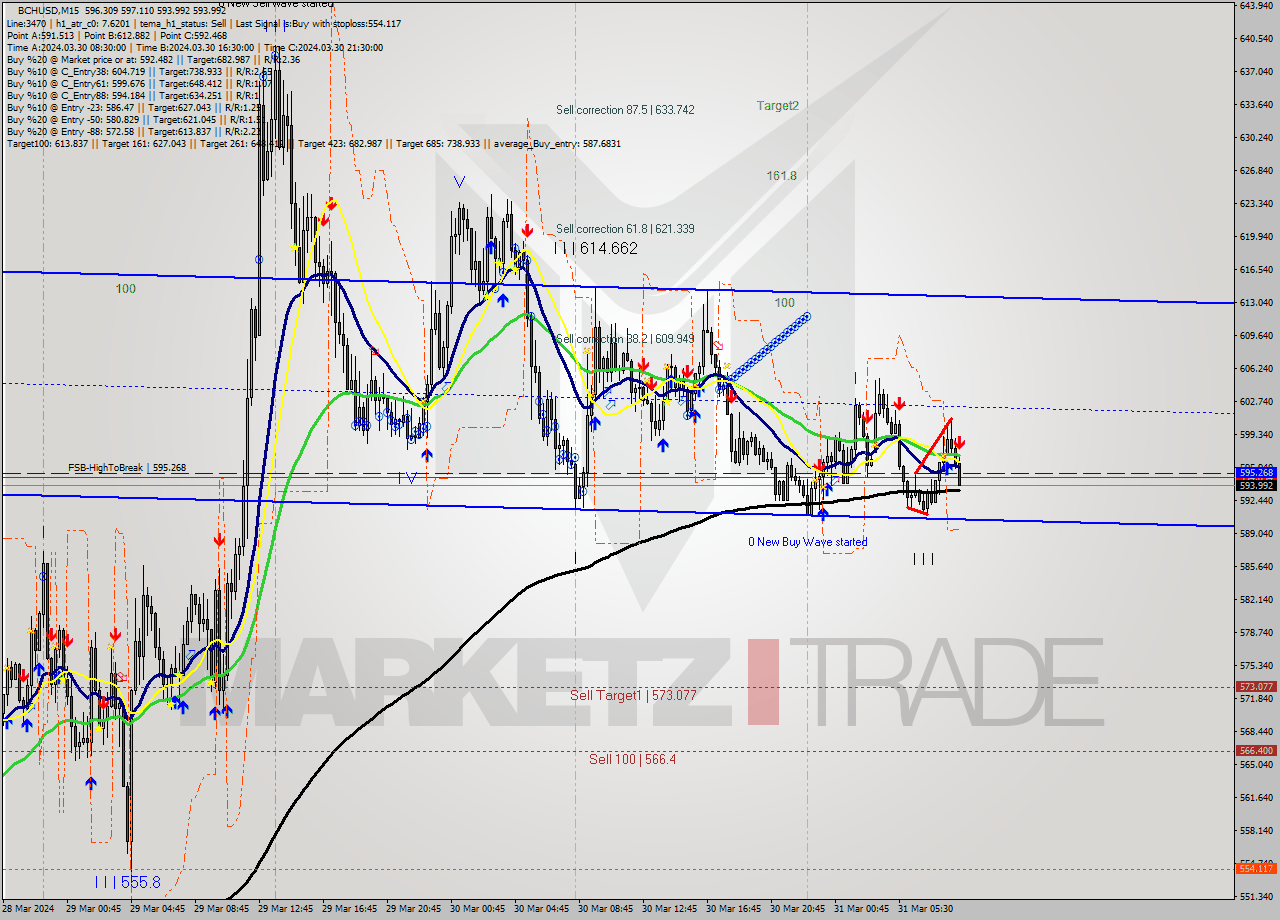Click the red 554.117 stoploss price tag
The height and width of the screenshot is (920, 1280).
tap(1256, 868)
